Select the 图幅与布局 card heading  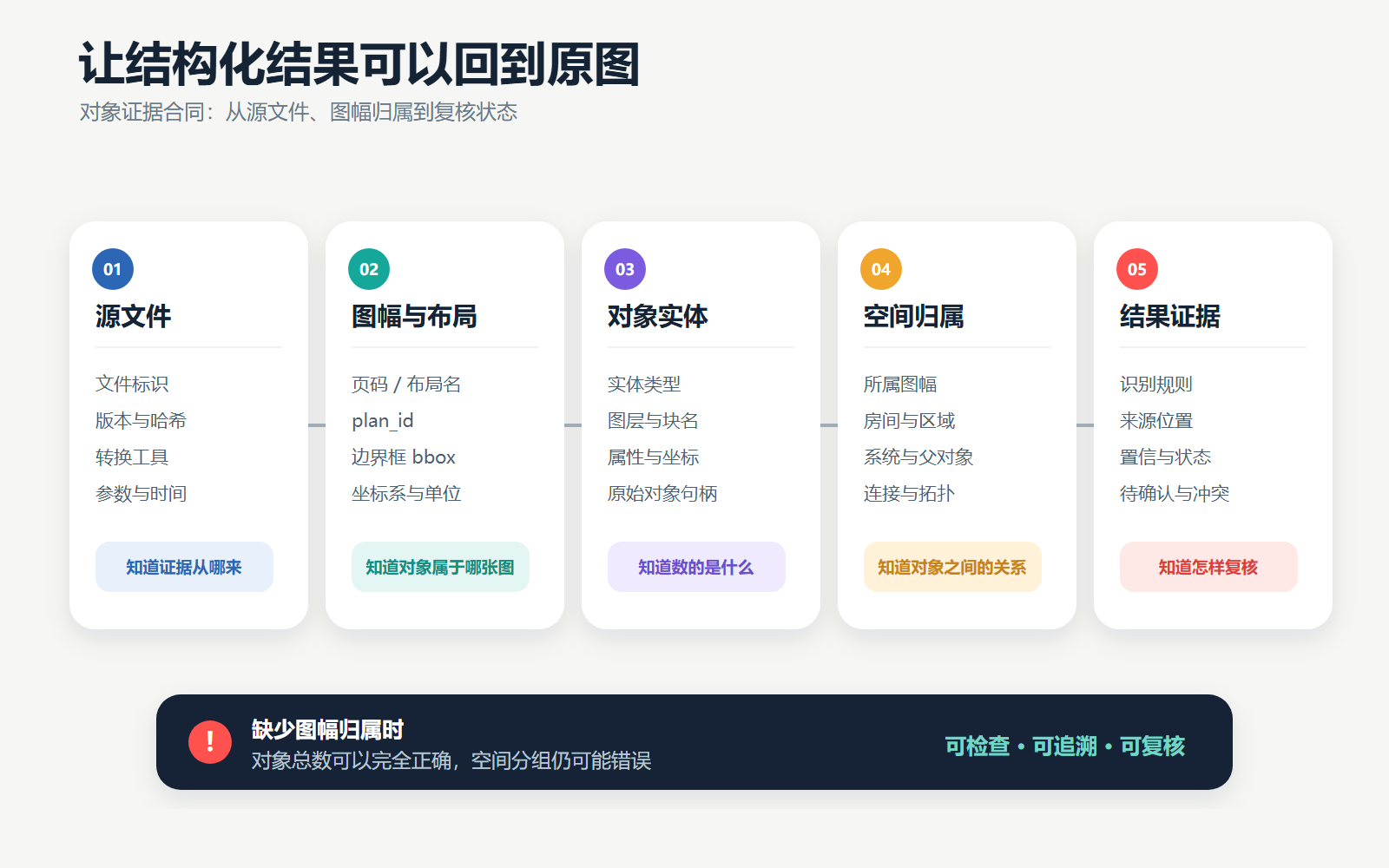414,316
